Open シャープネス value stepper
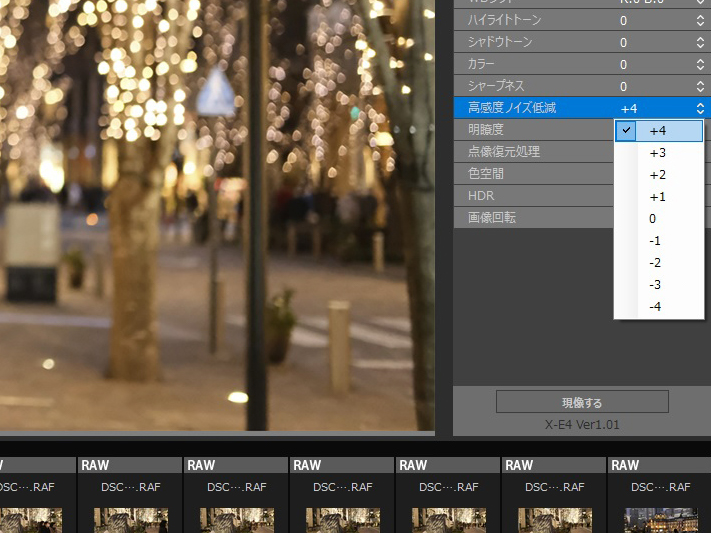Viewport: 711px width, 533px height. point(700,86)
